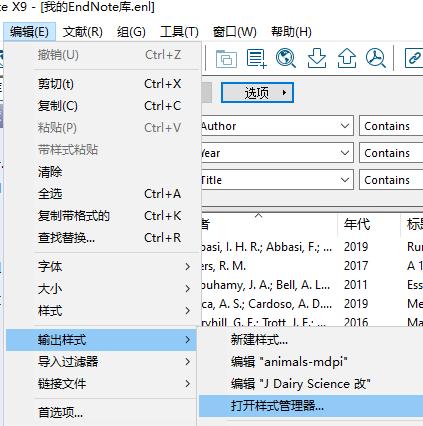Expand the 大小 submenu

103,288
